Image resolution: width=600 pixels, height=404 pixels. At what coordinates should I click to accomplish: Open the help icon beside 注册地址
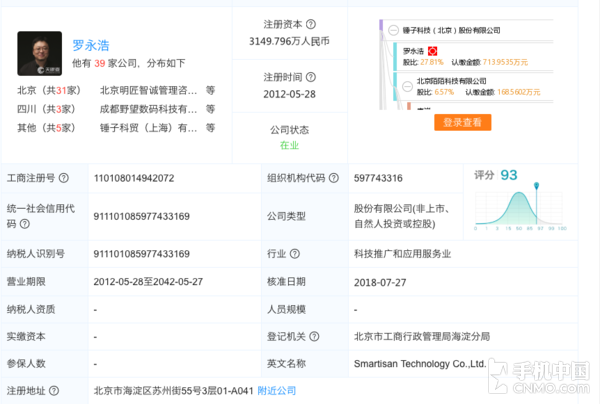[x=54, y=391]
